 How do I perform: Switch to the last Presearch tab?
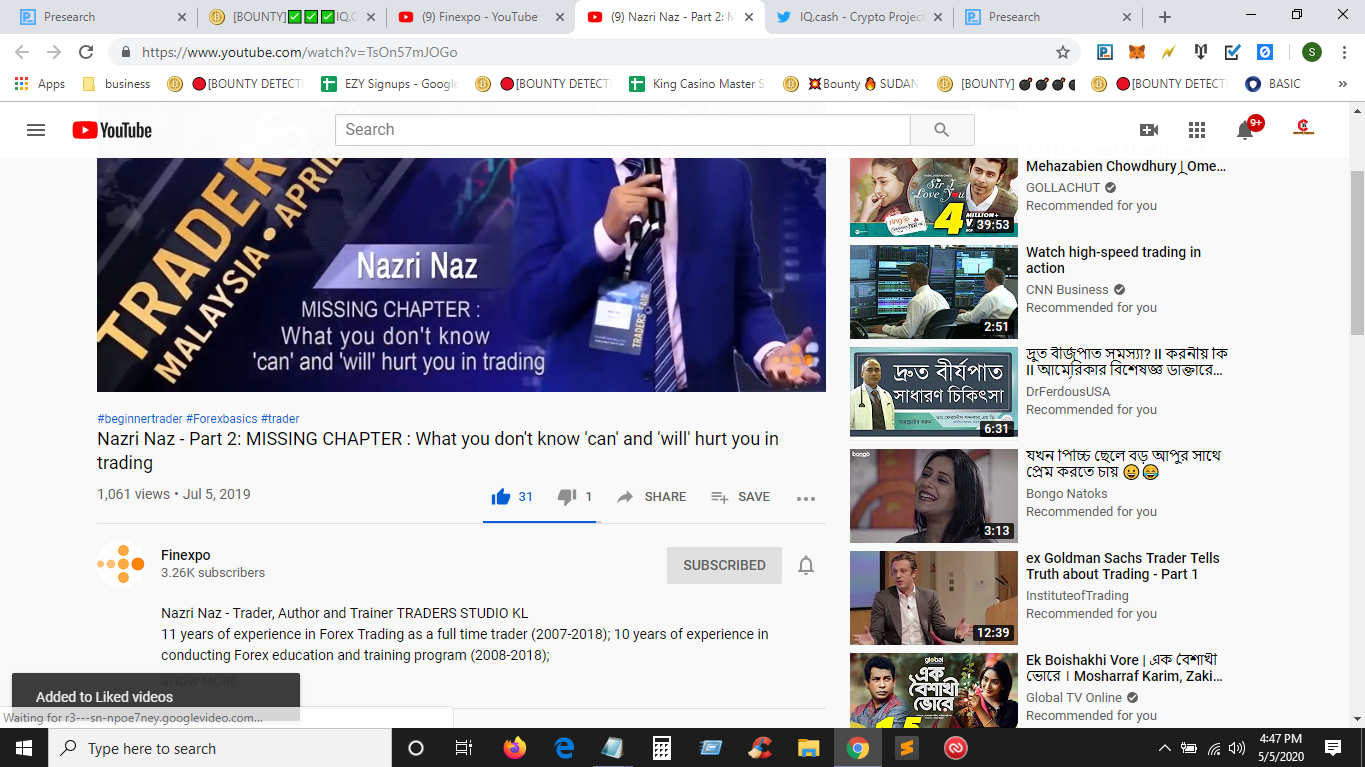coord(1048,17)
